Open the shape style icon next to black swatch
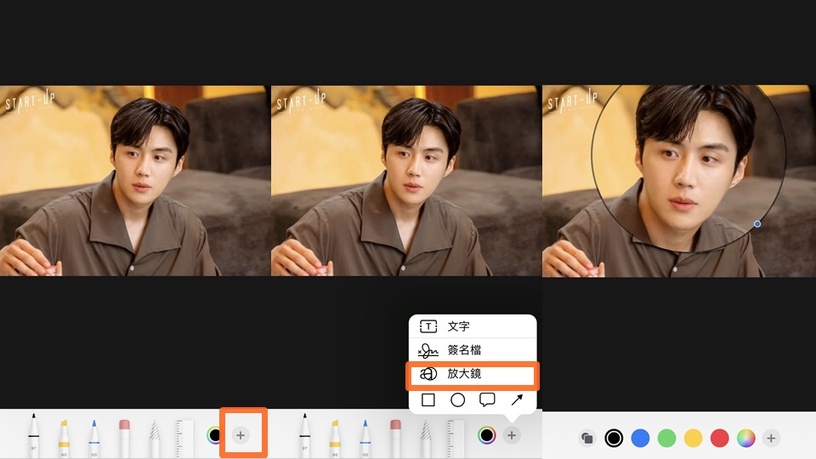Image resolution: width=816 pixels, height=459 pixels. click(587, 438)
